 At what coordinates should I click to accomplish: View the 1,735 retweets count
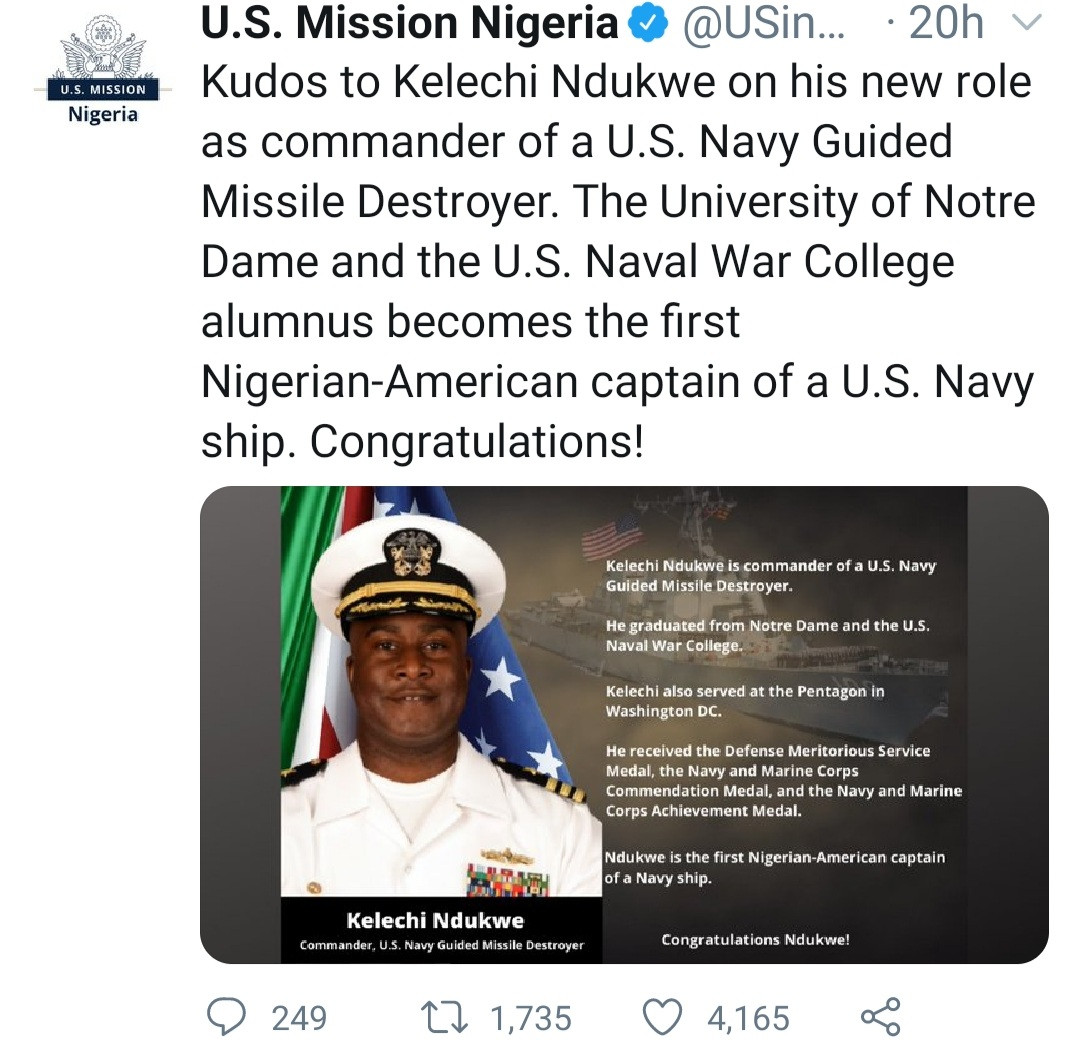click(530, 1018)
